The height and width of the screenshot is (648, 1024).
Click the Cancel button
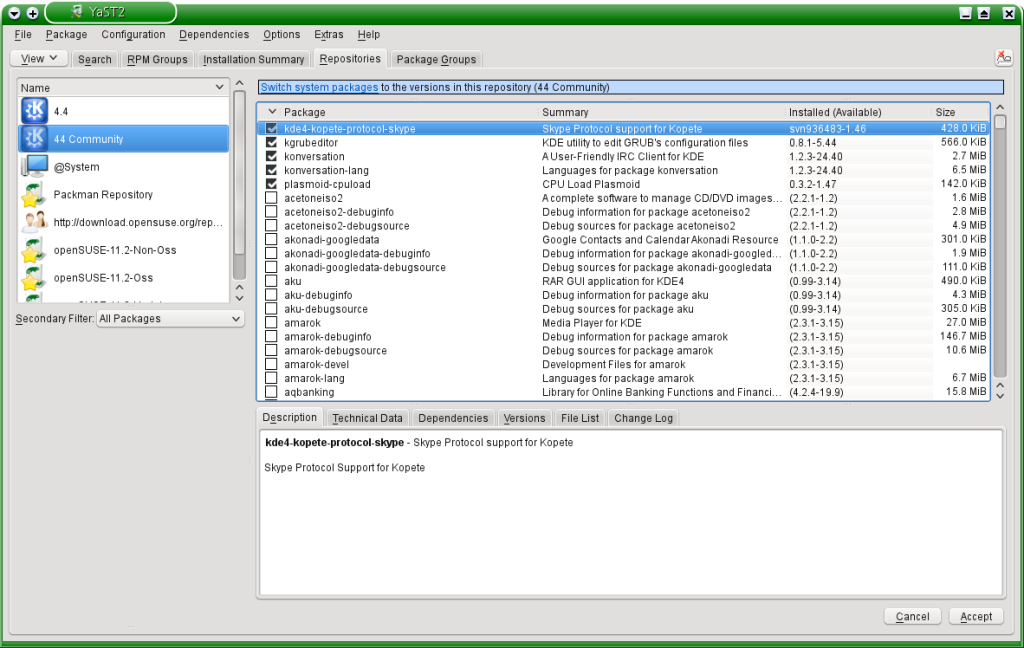[912, 616]
